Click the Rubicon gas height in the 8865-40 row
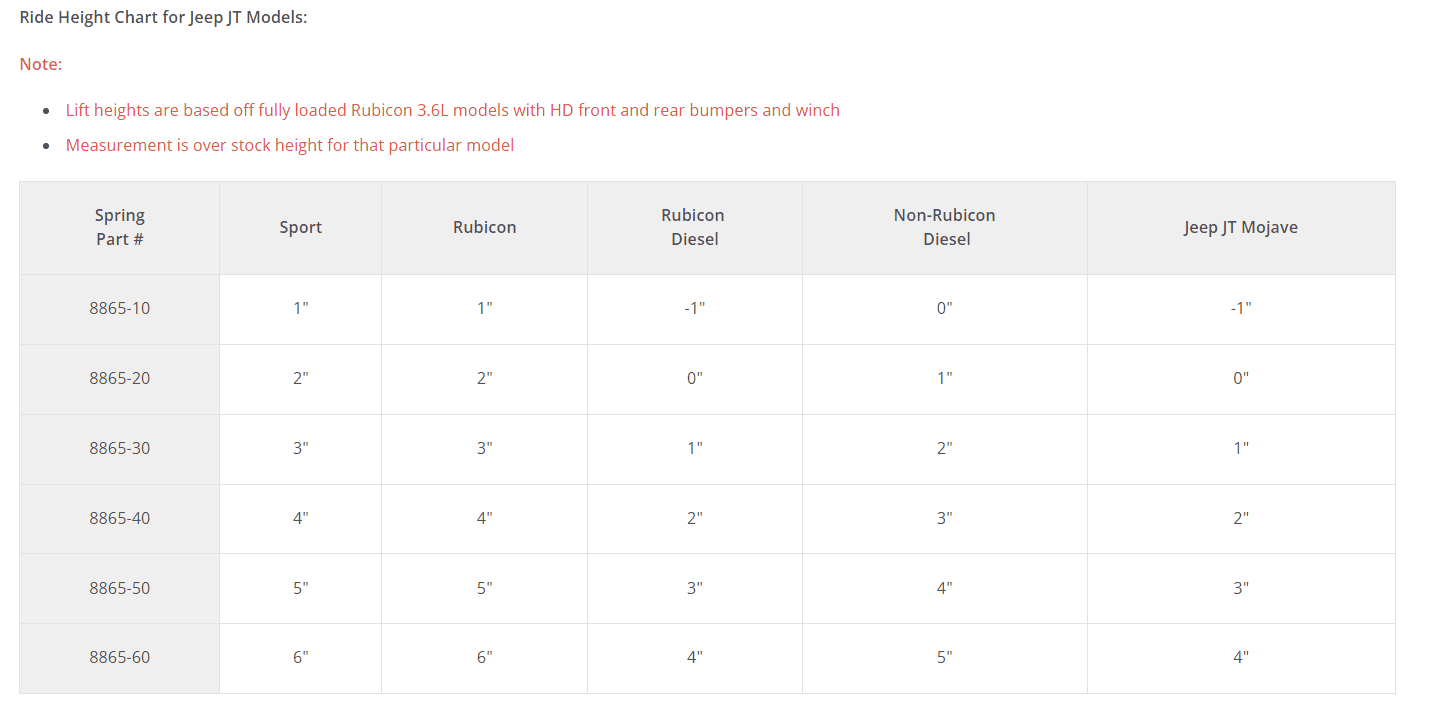The width and height of the screenshot is (1452, 728). 485,519
